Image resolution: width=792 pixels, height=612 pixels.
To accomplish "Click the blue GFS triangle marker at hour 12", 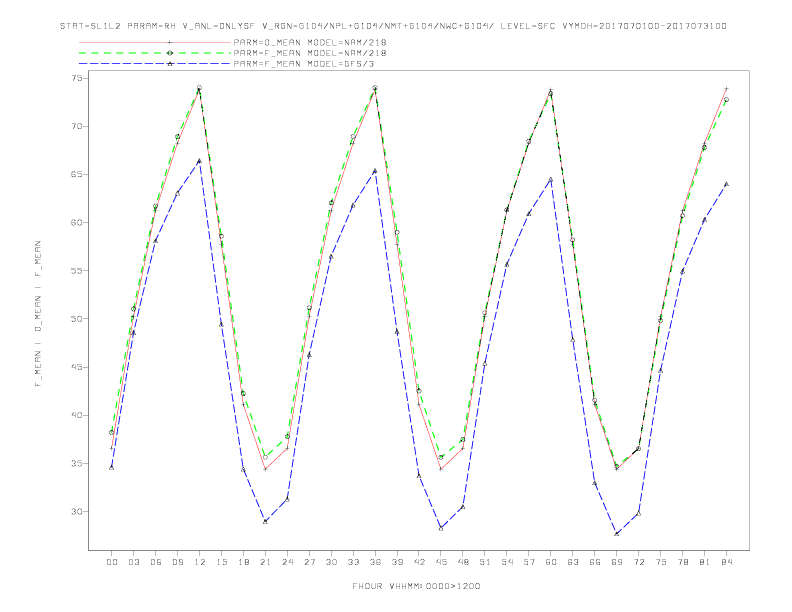I will [200, 161].
